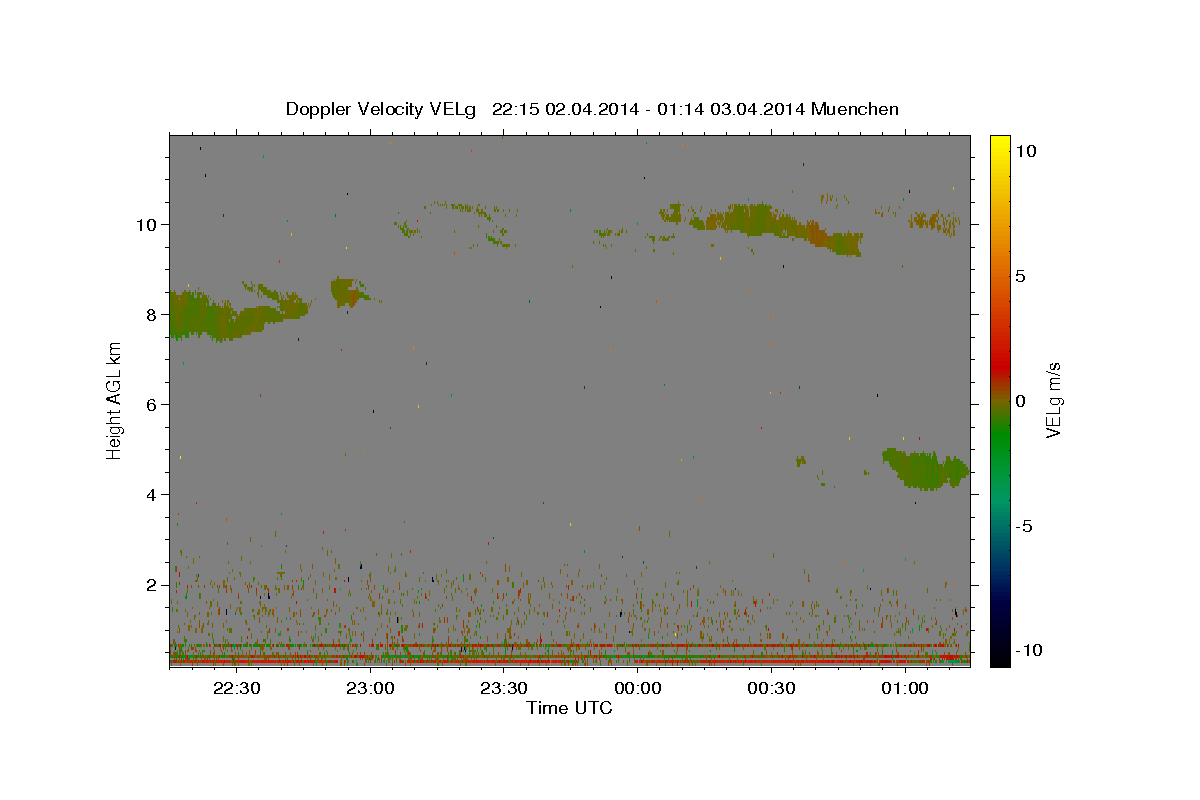Click the 23:30 time tick label
Image resolution: width=1200 pixels, height=800 pixels.
504,689
